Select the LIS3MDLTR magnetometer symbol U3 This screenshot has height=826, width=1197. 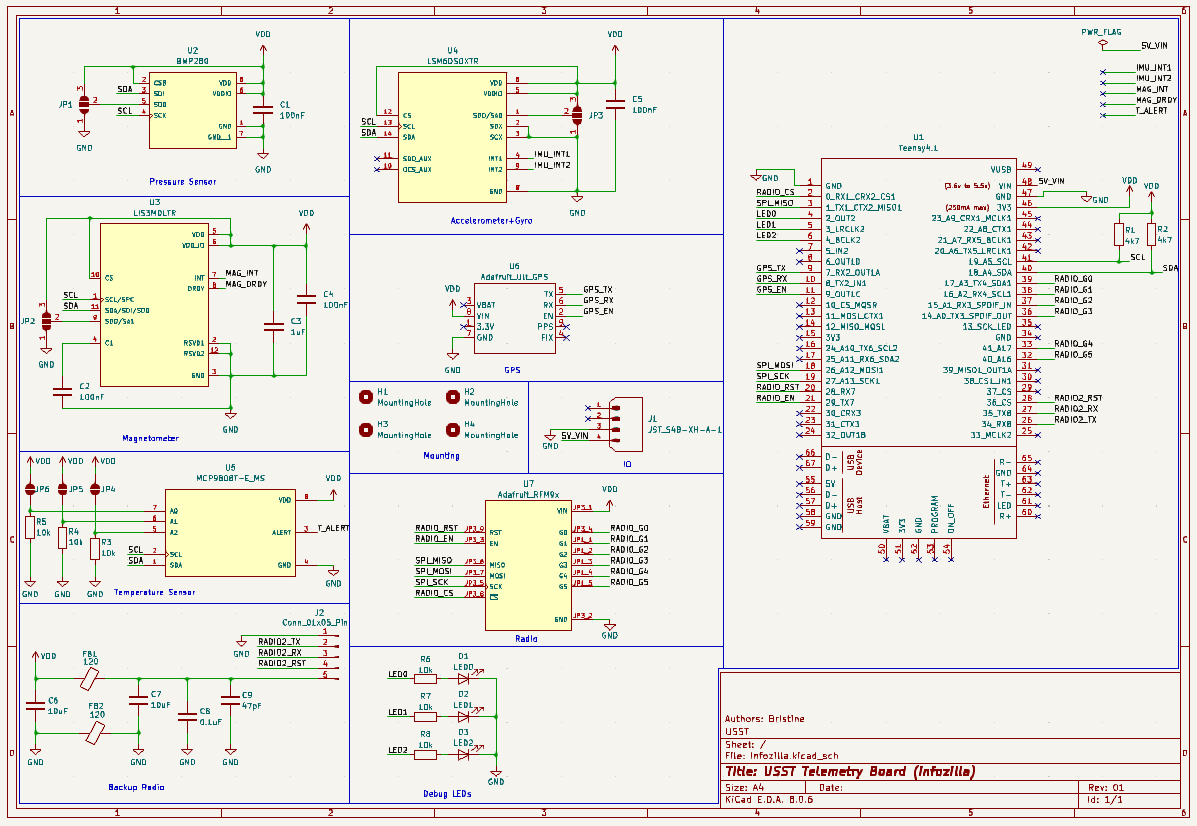click(x=154, y=304)
